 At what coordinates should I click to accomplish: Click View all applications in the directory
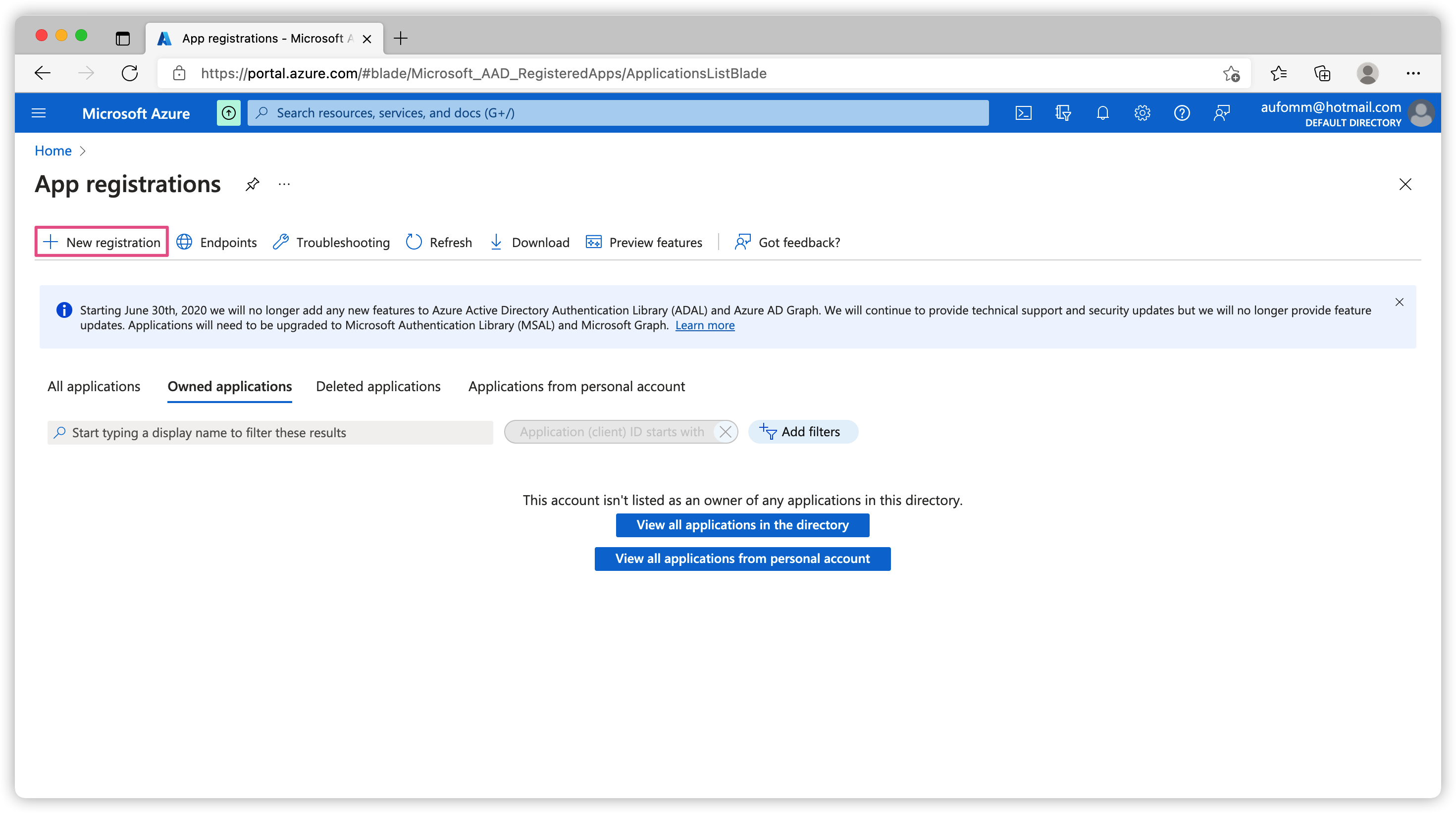742,525
